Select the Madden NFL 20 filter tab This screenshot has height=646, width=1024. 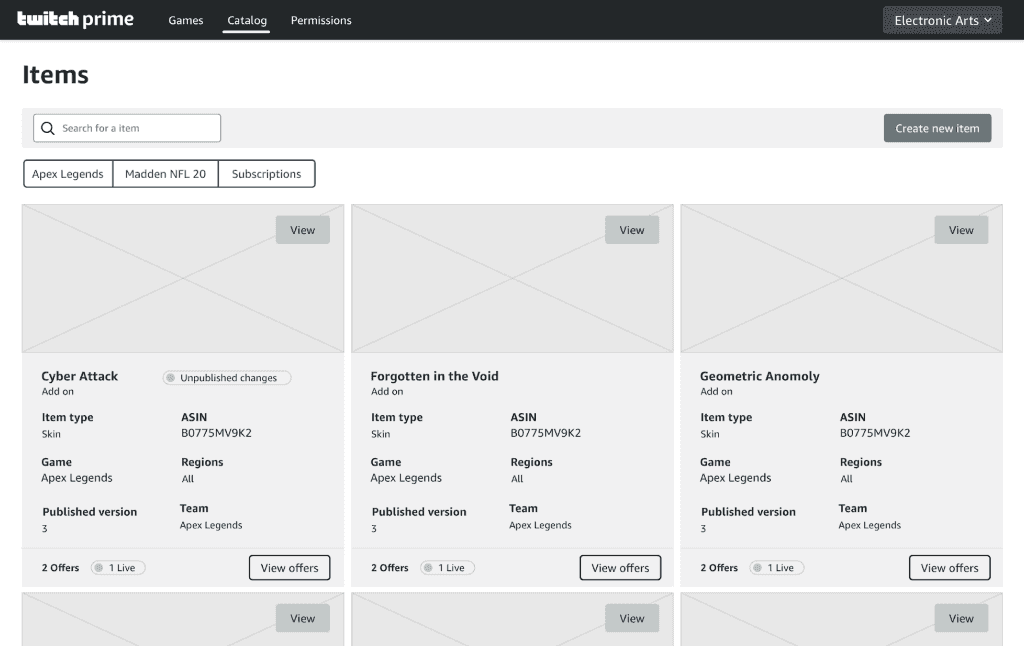point(165,174)
